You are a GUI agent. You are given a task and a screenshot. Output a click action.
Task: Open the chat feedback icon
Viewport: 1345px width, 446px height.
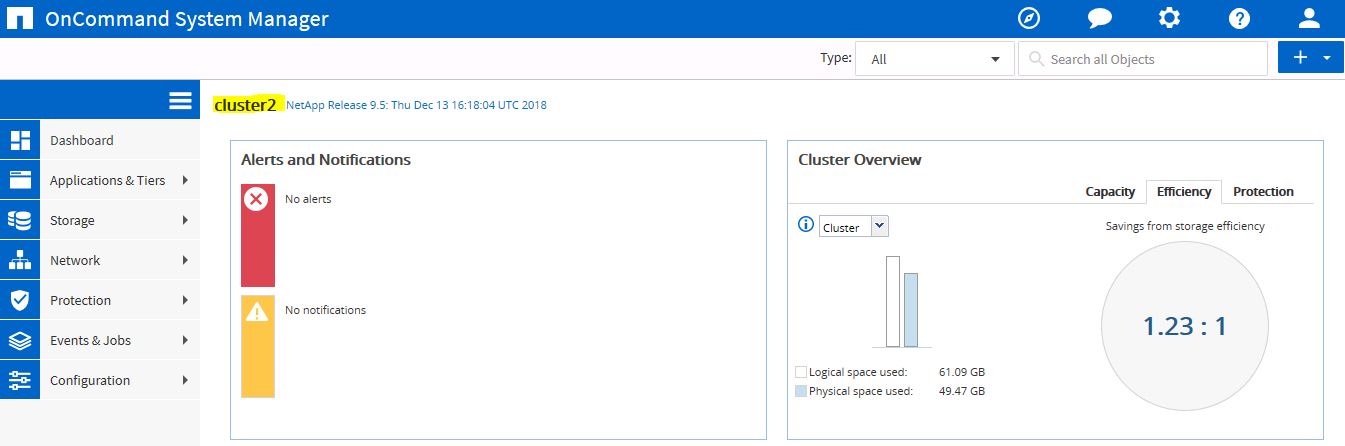click(1100, 19)
